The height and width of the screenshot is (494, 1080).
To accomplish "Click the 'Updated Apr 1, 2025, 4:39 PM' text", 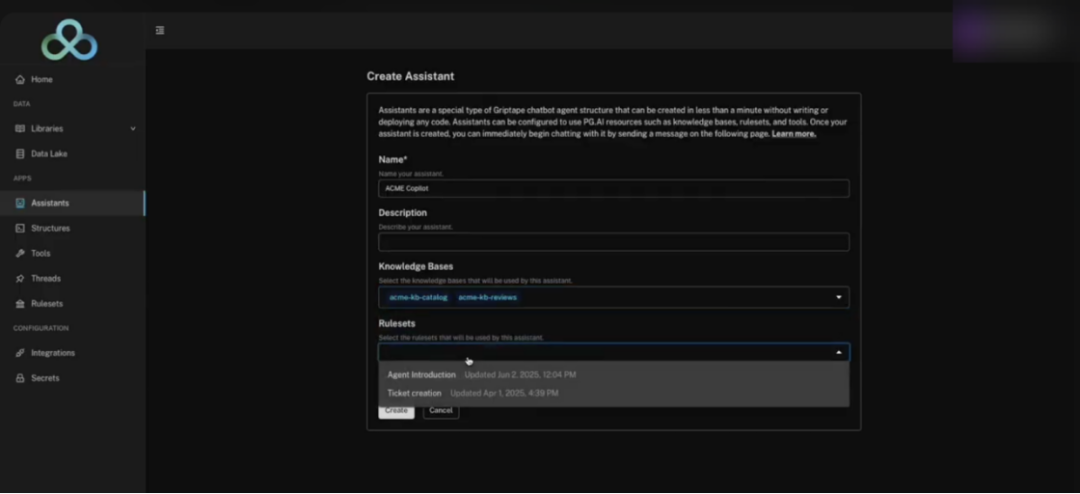I will [504, 393].
